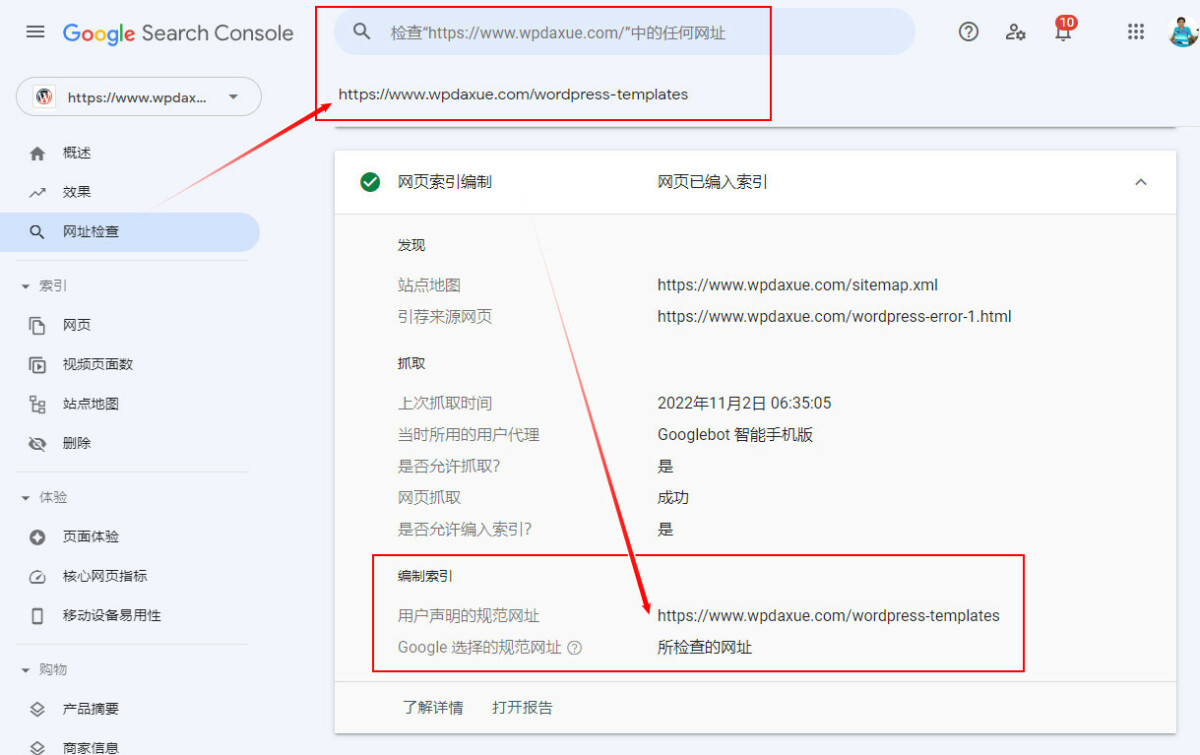Click the search magnifier icon in URL bar
Image resolution: width=1200 pixels, height=755 pixels.
pyautogui.click(x=362, y=32)
